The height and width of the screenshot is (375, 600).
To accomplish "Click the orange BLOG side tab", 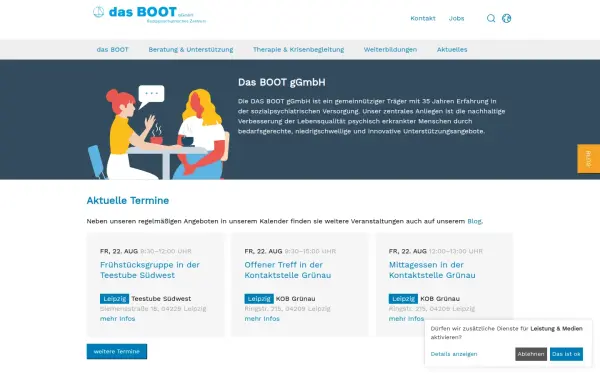I will (589, 159).
